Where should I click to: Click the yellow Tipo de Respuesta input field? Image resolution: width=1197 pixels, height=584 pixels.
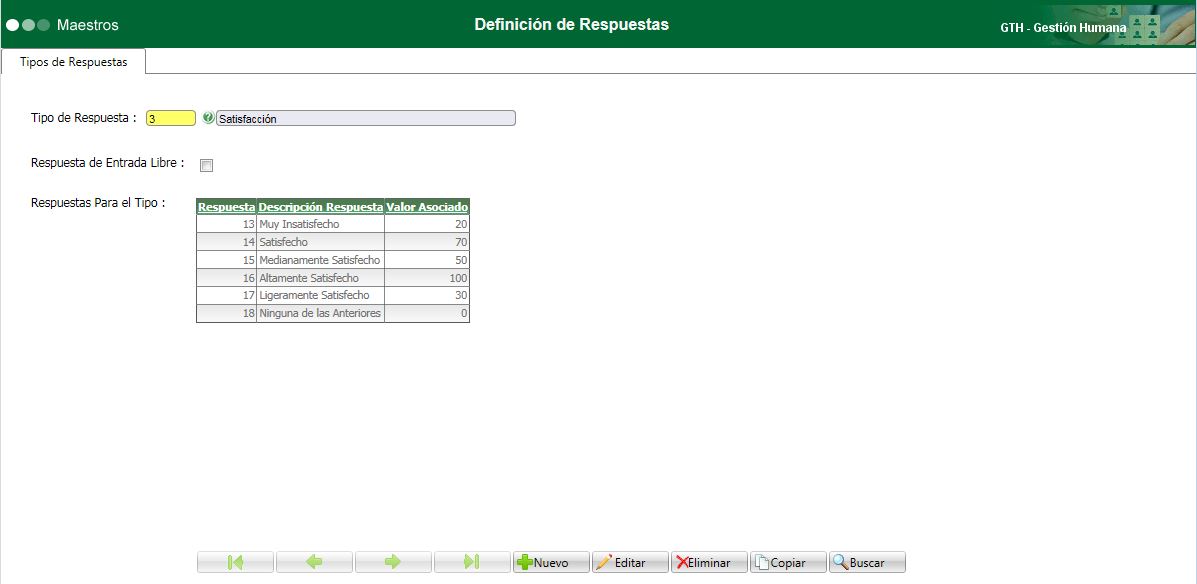coord(170,117)
